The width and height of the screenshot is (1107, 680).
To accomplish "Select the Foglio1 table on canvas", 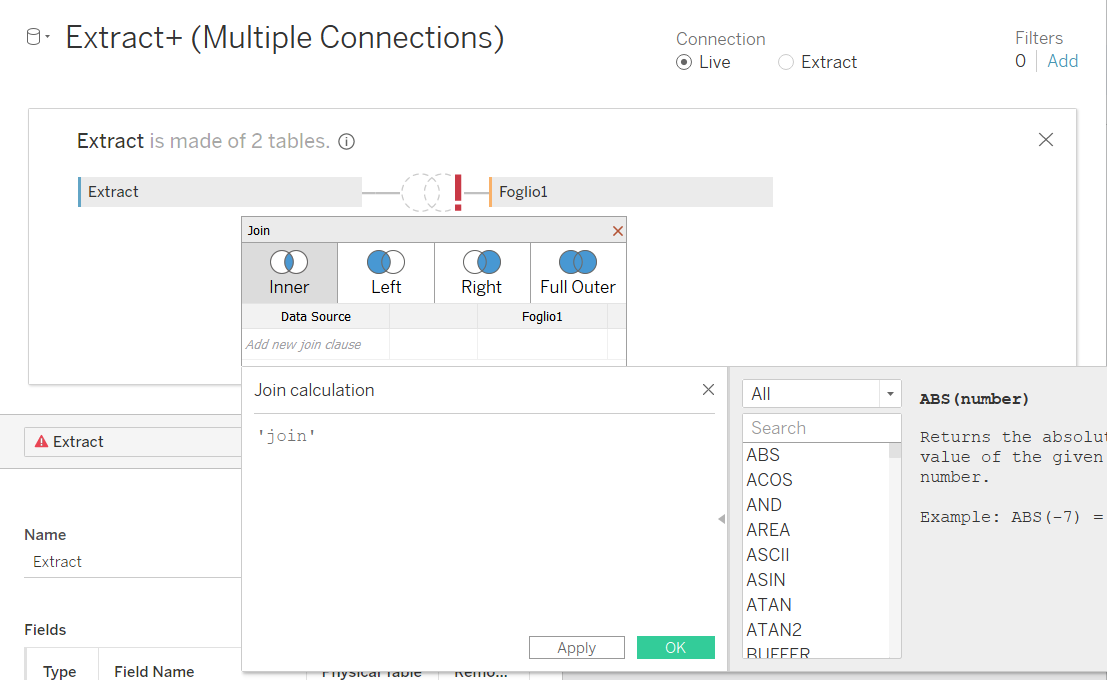I will (x=630, y=192).
